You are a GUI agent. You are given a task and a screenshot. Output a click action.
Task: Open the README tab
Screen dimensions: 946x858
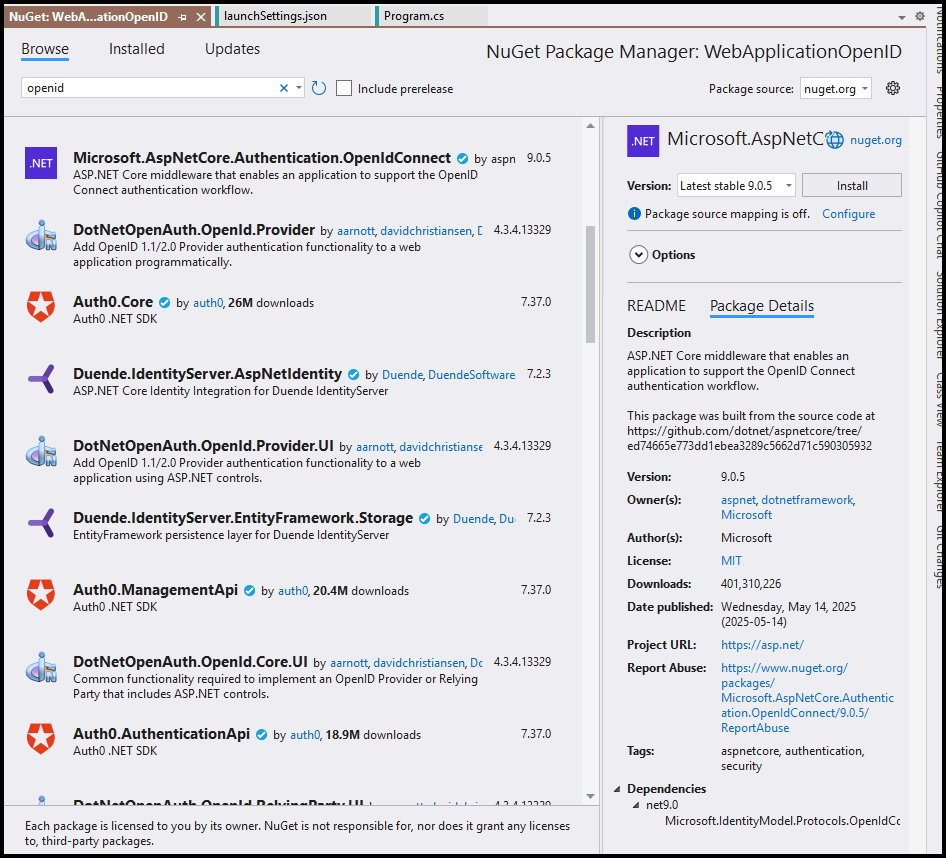(656, 306)
